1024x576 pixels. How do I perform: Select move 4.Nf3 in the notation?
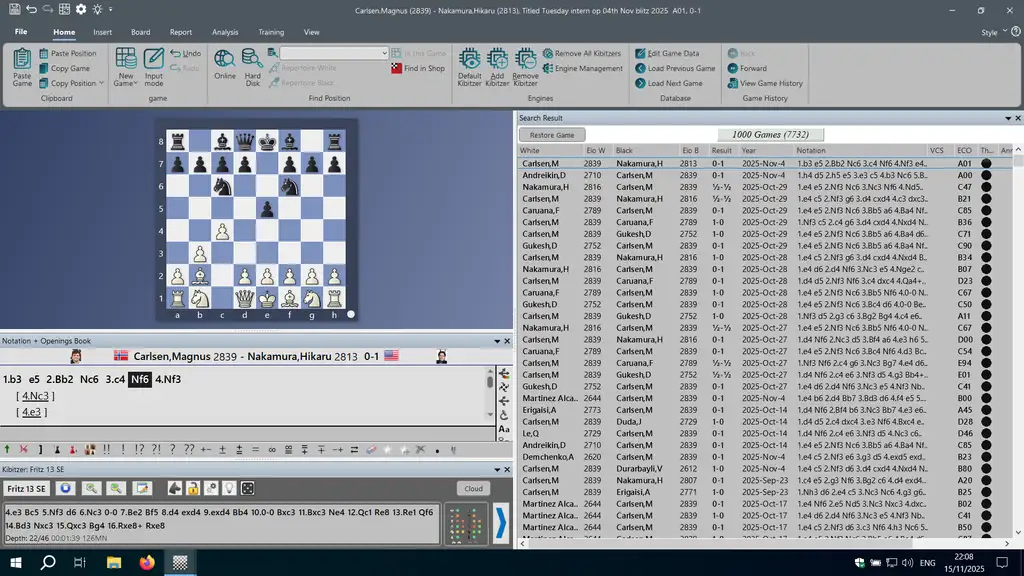pos(172,380)
